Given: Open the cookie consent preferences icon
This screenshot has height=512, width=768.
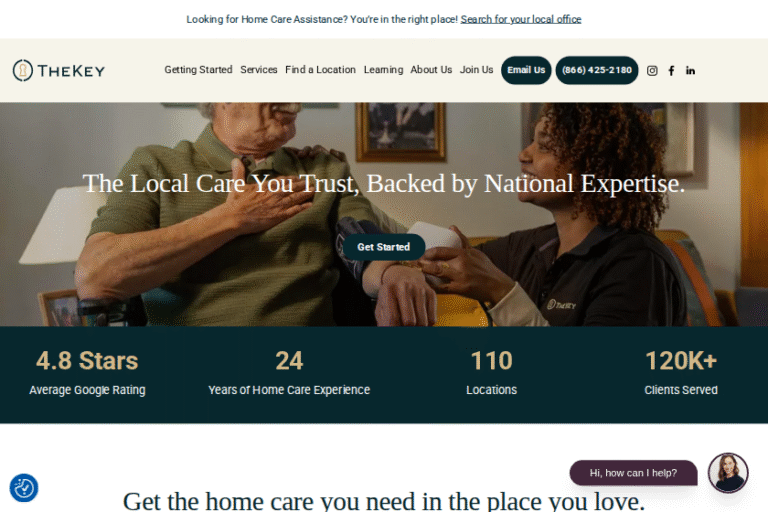Looking at the screenshot, I should (24, 488).
